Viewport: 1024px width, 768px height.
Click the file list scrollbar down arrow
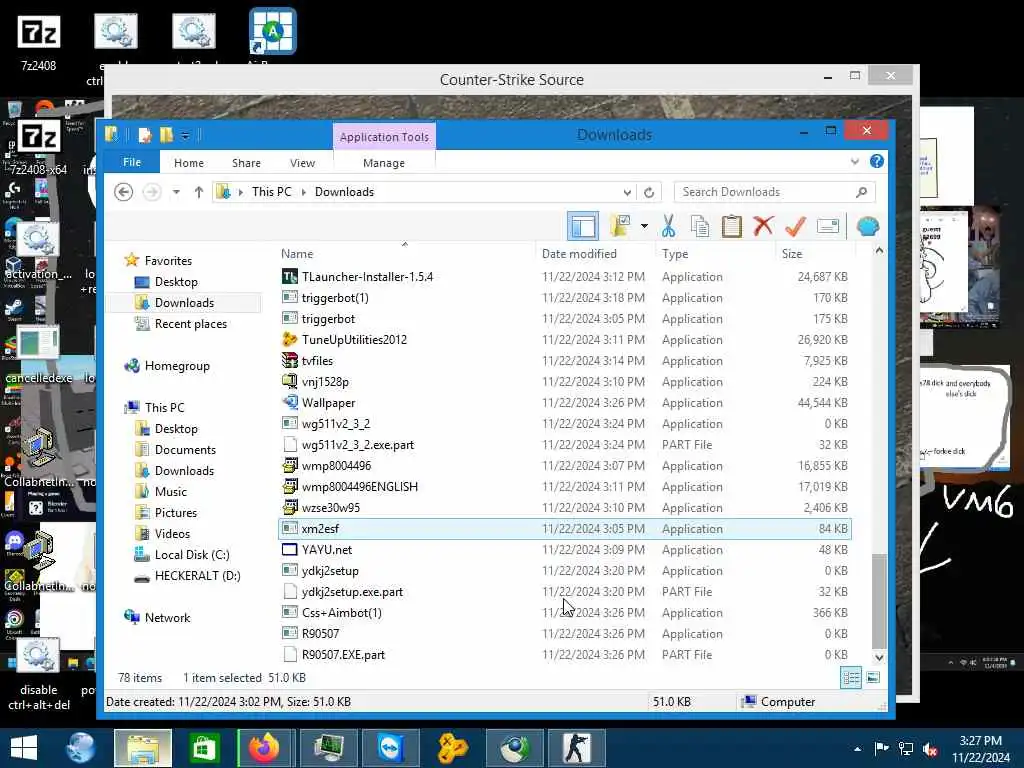(879, 658)
